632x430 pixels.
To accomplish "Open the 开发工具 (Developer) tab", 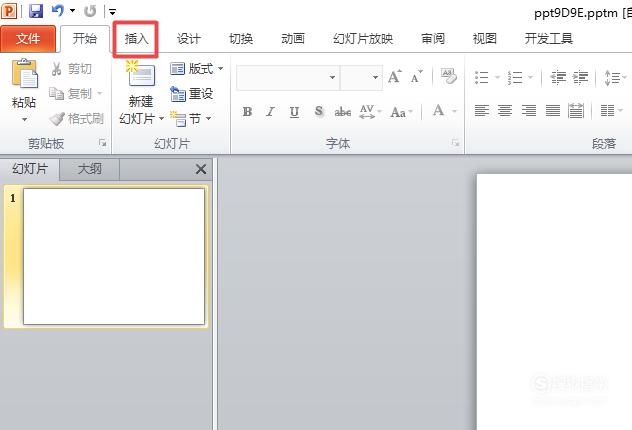I will [x=549, y=39].
